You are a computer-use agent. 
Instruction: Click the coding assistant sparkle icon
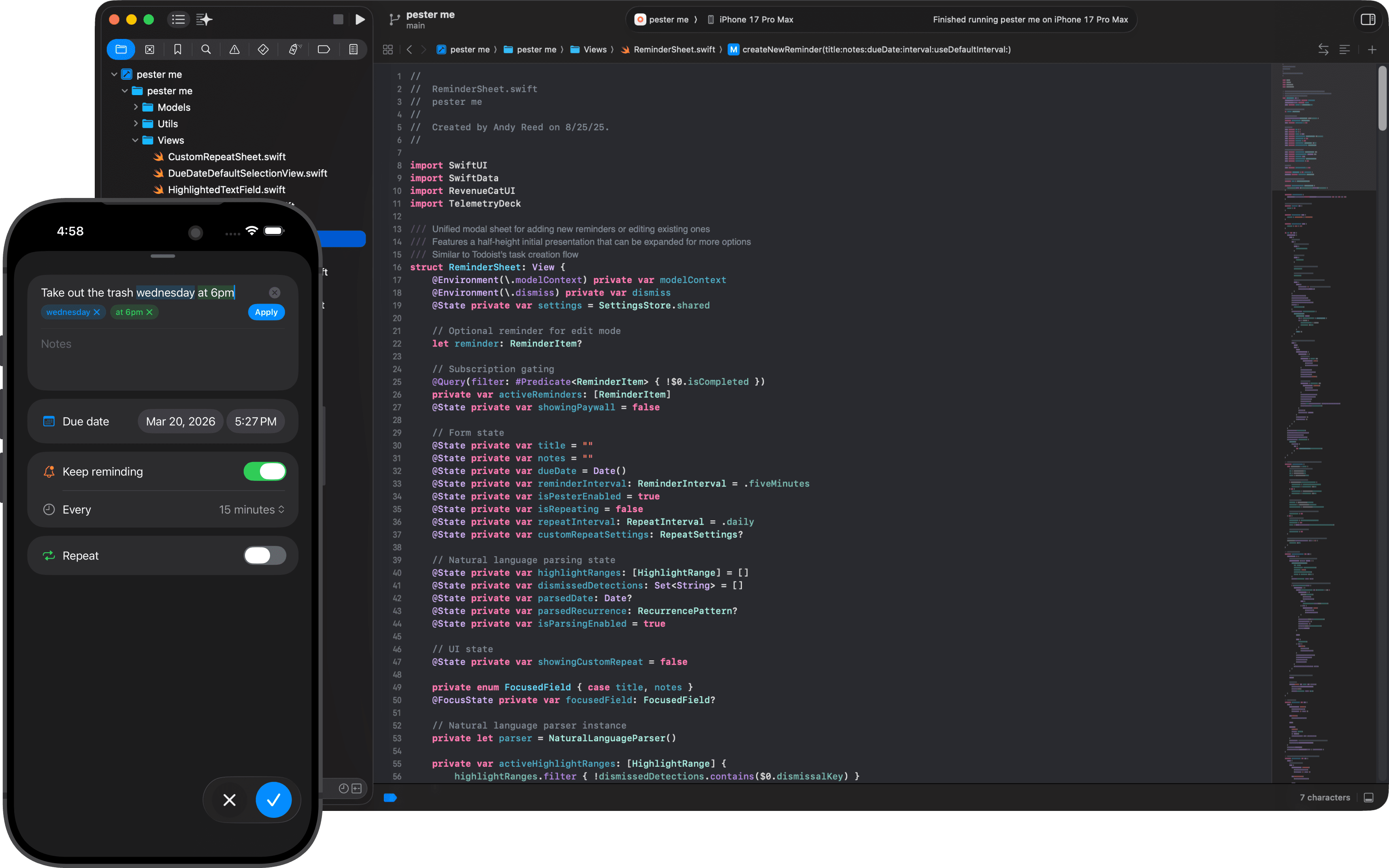204,19
